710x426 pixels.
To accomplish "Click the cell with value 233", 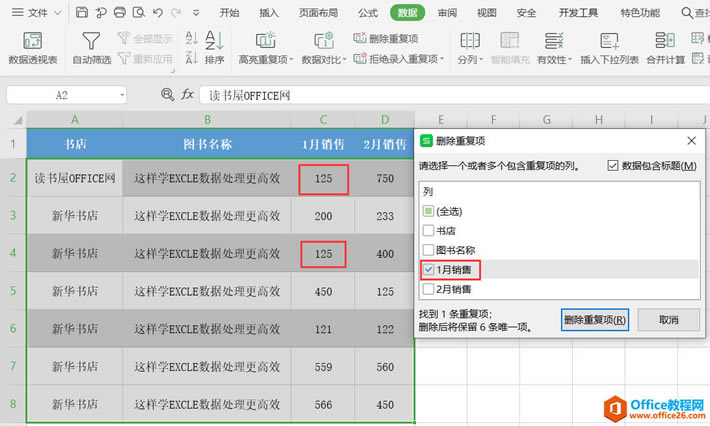I will (x=384, y=216).
